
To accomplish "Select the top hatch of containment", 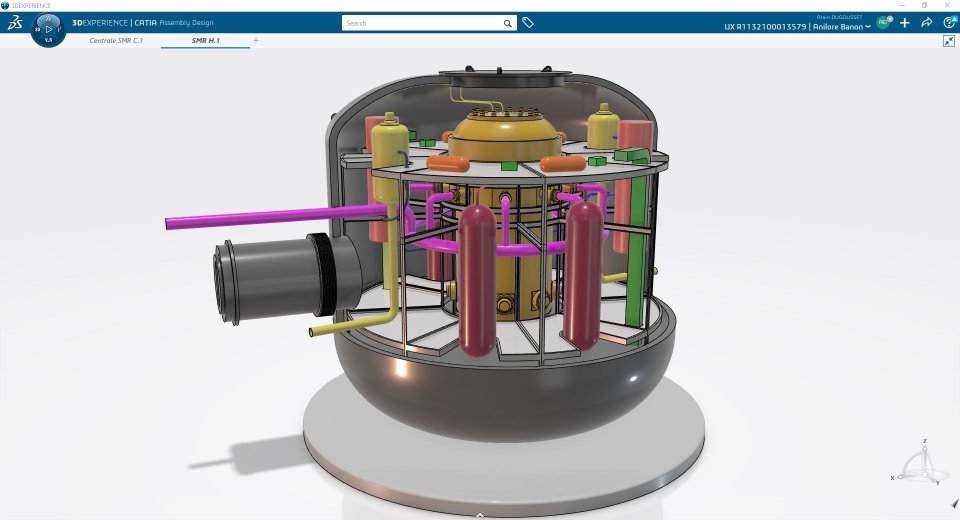I will tap(504, 78).
